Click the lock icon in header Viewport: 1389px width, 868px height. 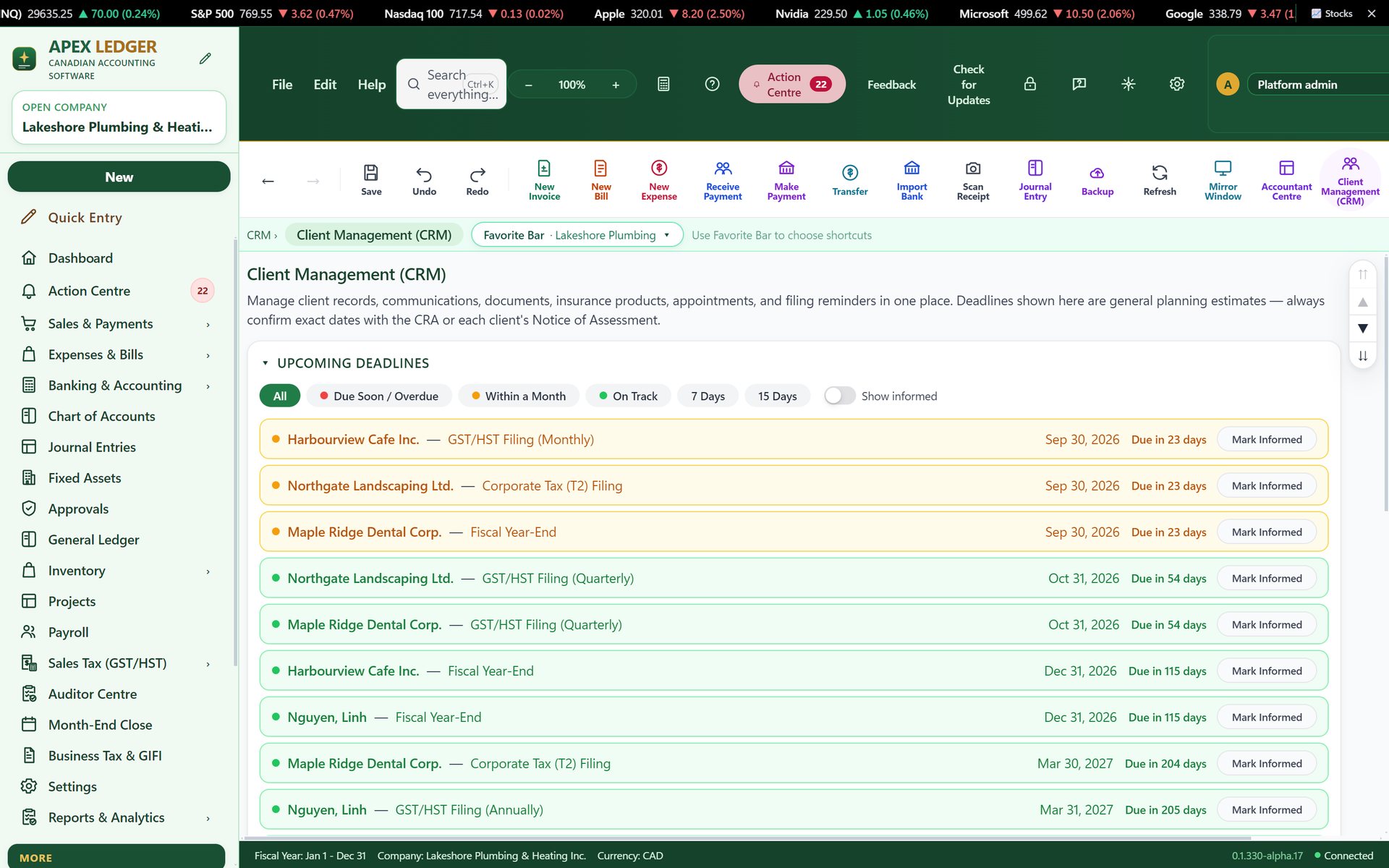click(x=1030, y=84)
